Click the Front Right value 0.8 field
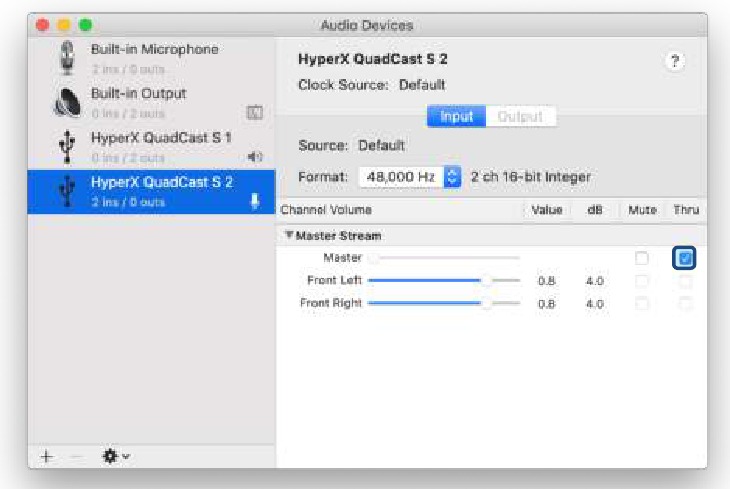This screenshot has height=489, width=730. tap(546, 304)
